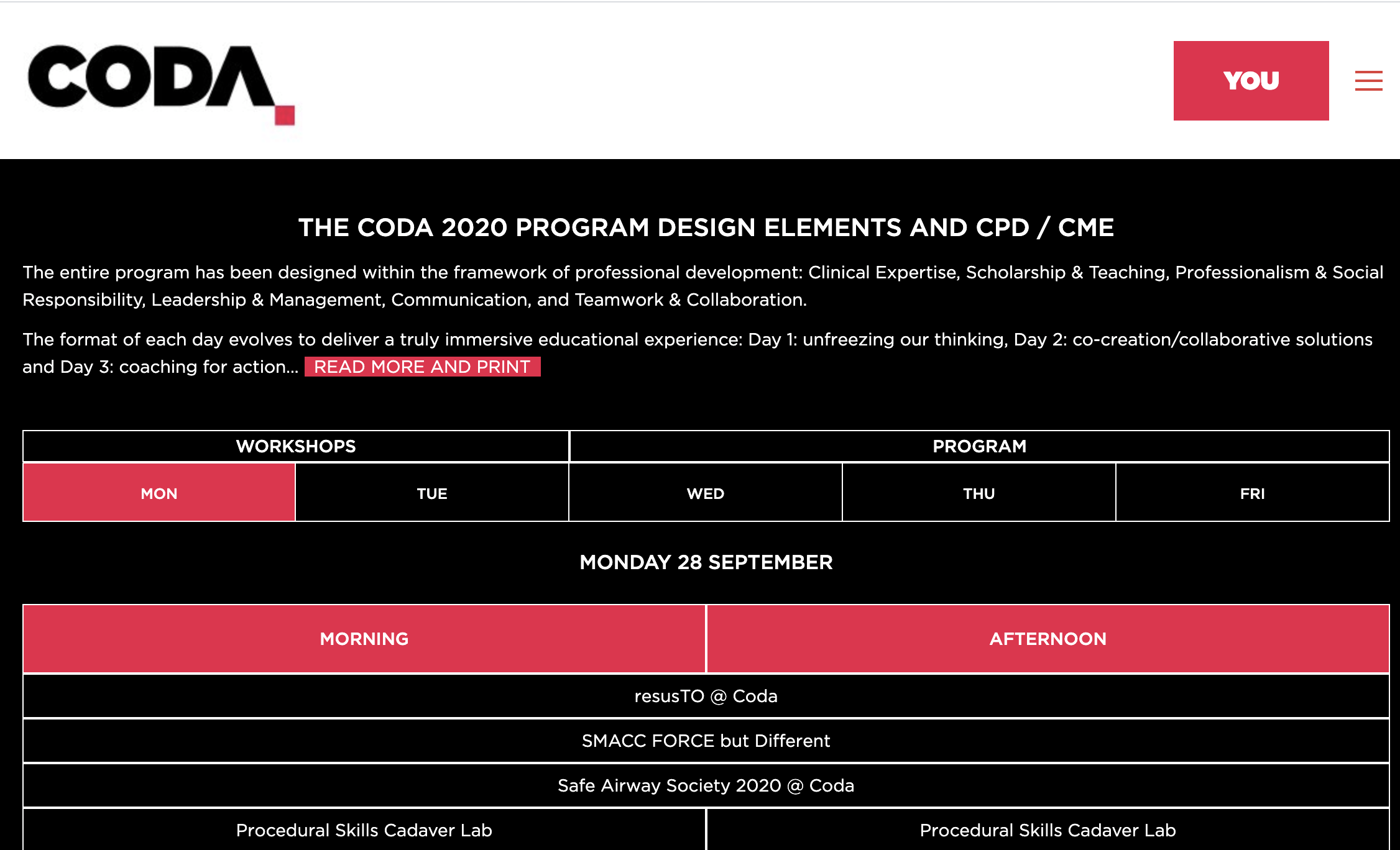
Task: Open Thursday's schedule
Action: 978,493
